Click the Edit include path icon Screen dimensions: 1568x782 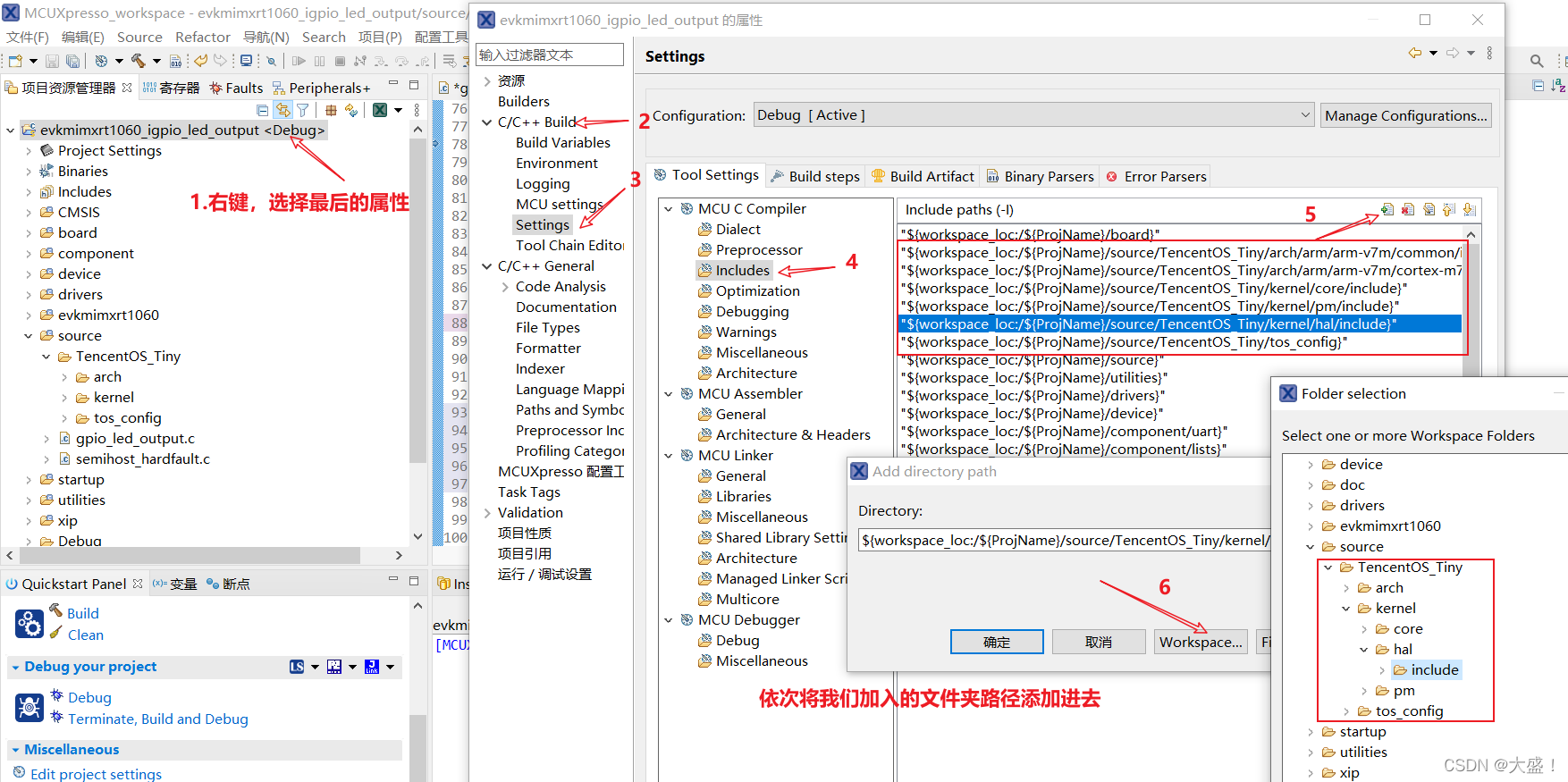(x=1429, y=209)
